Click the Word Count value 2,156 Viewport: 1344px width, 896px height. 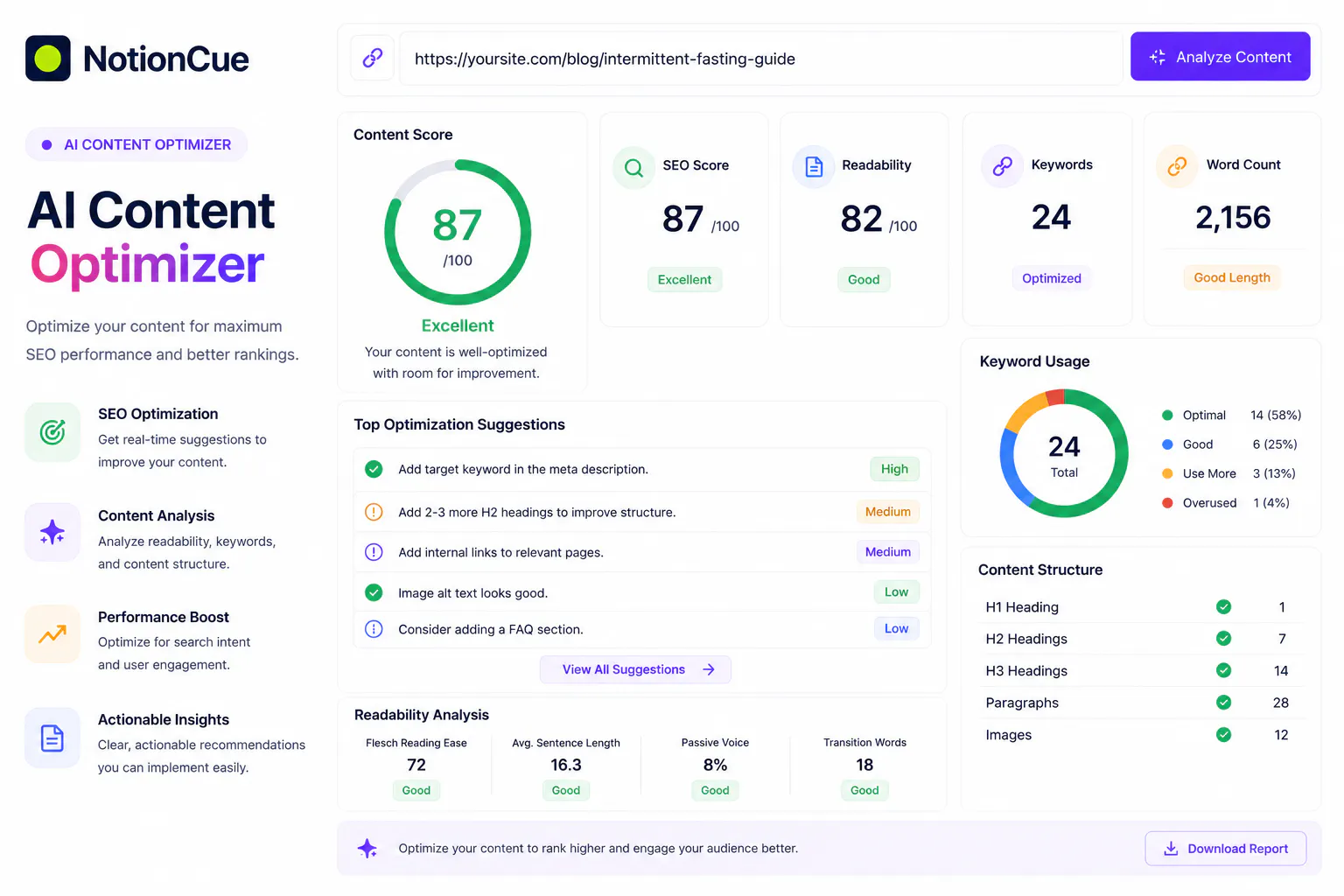[1233, 218]
